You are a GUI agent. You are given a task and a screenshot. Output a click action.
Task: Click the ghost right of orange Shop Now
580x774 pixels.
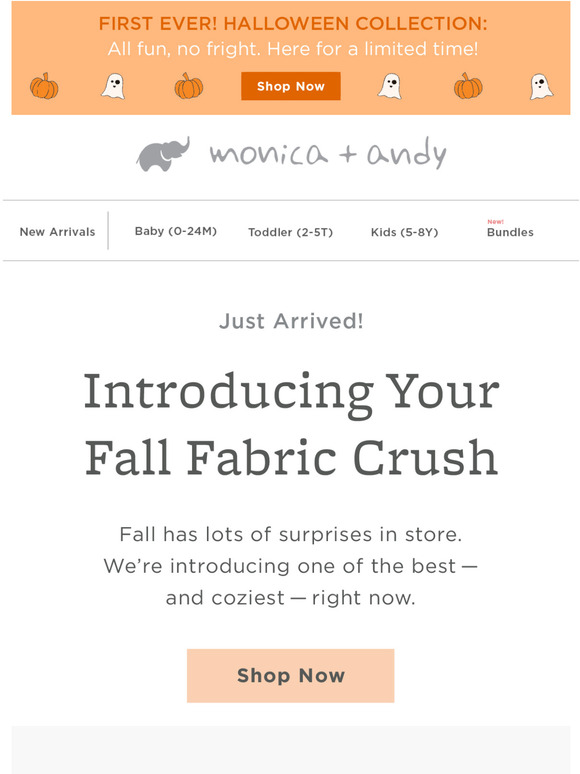pyautogui.click(x=389, y=86)
